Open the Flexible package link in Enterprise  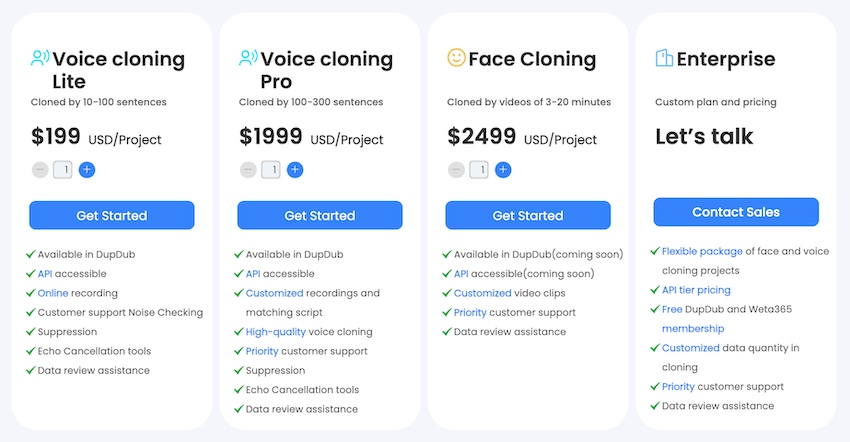coord(700,251)
